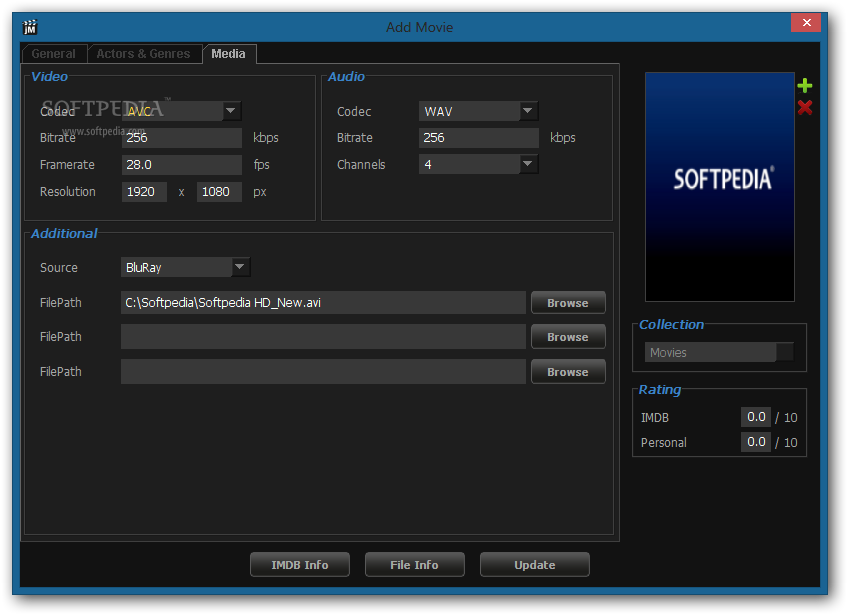This screenshot has width=848, height=615.
Task: Click the second empty FilePath field
Action: point(323,336)
